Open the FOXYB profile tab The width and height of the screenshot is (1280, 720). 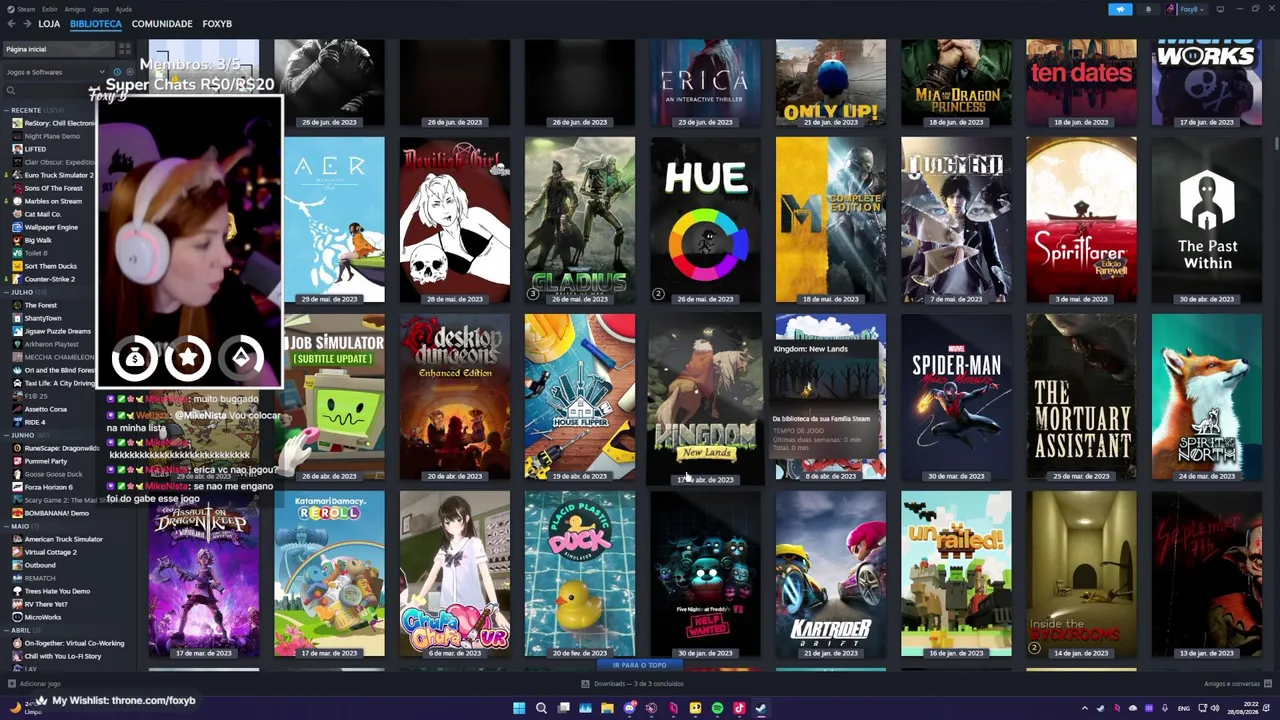click(217, 23)
